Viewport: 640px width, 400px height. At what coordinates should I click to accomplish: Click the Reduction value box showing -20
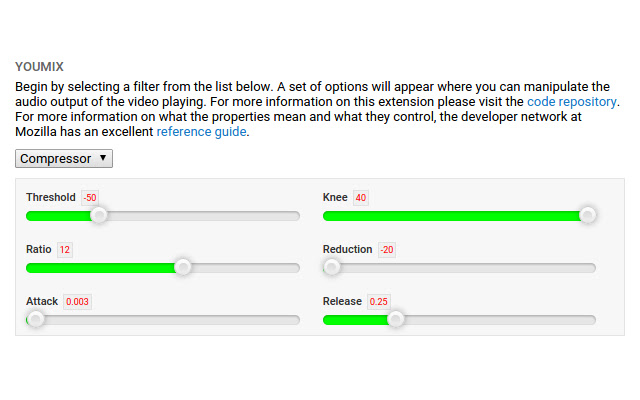[x=387, y=250]
